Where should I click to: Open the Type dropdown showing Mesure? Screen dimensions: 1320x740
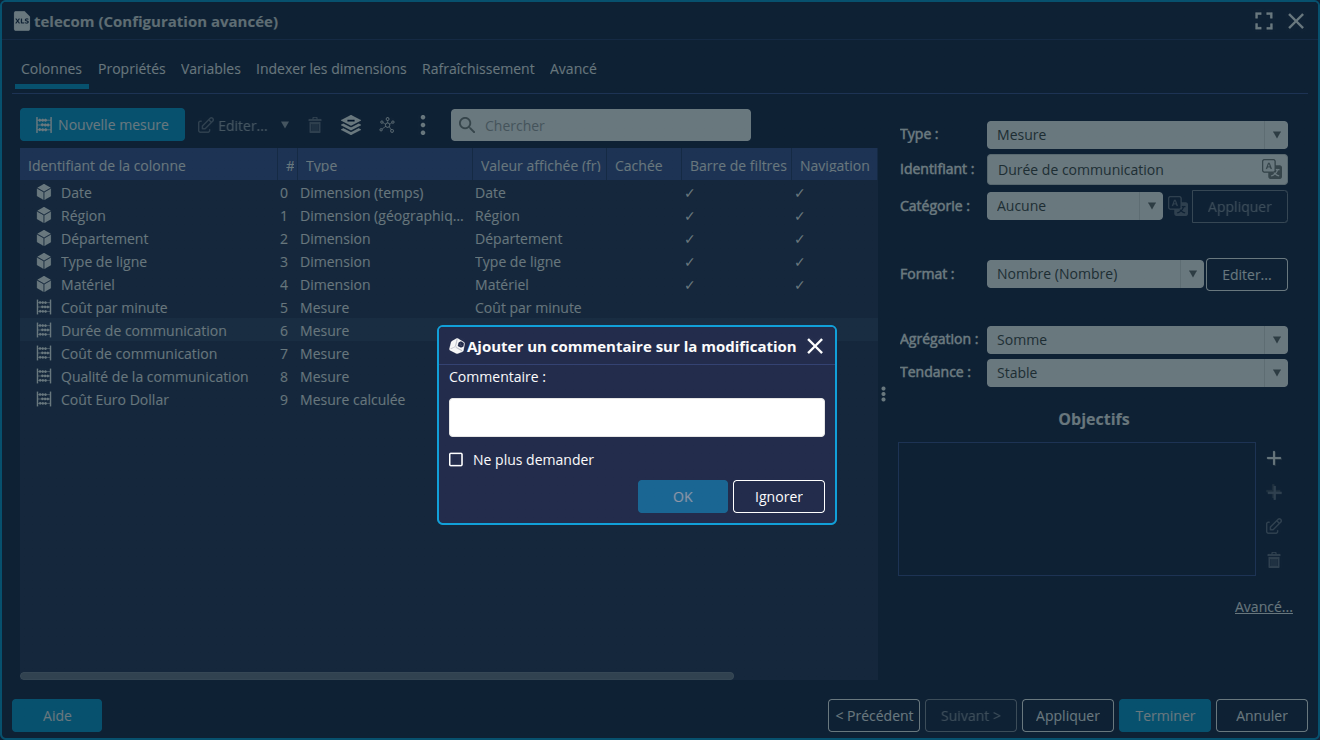(1136, 135)
